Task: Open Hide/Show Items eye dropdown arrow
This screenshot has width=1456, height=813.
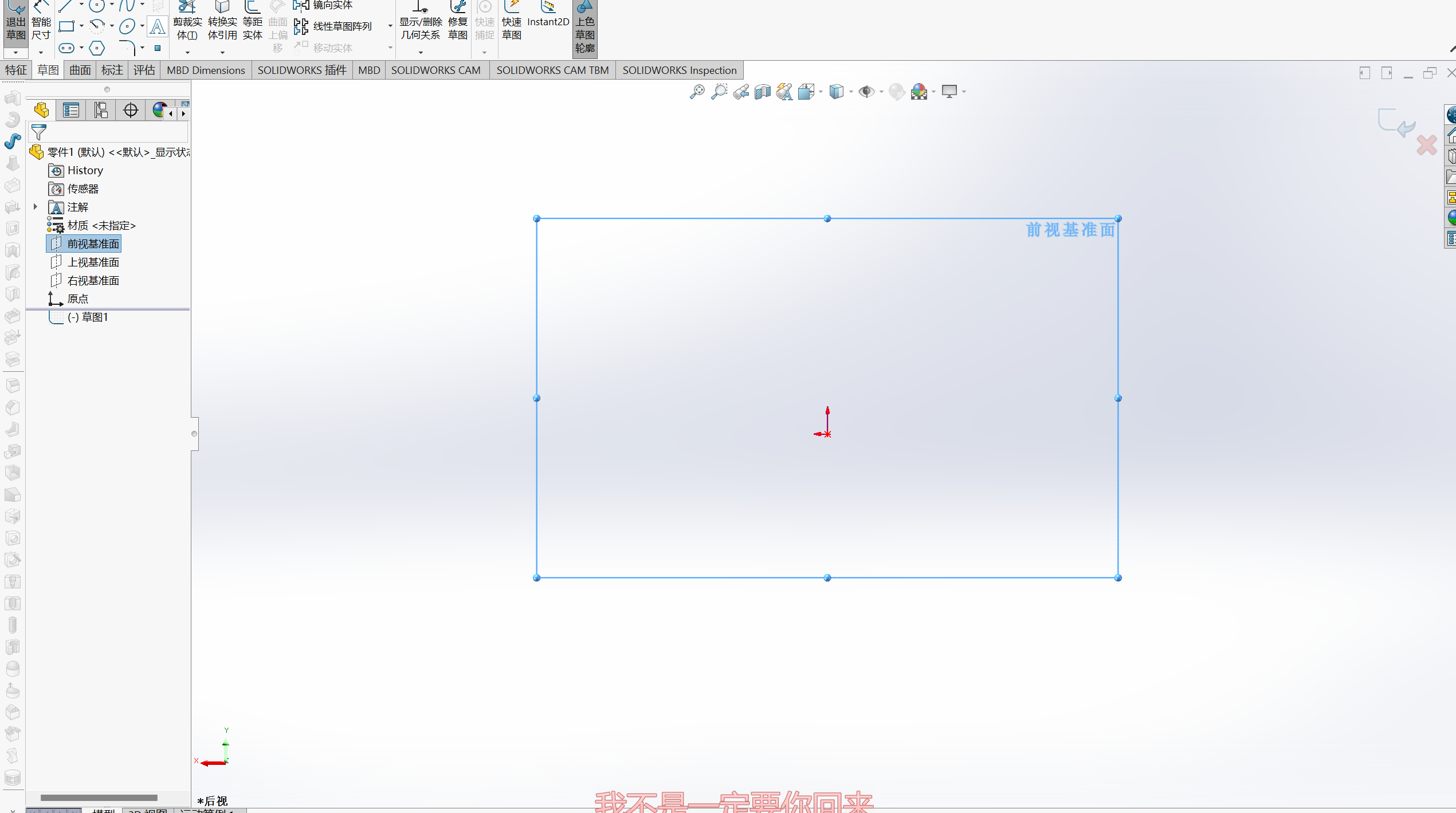Action: [881, 92]
